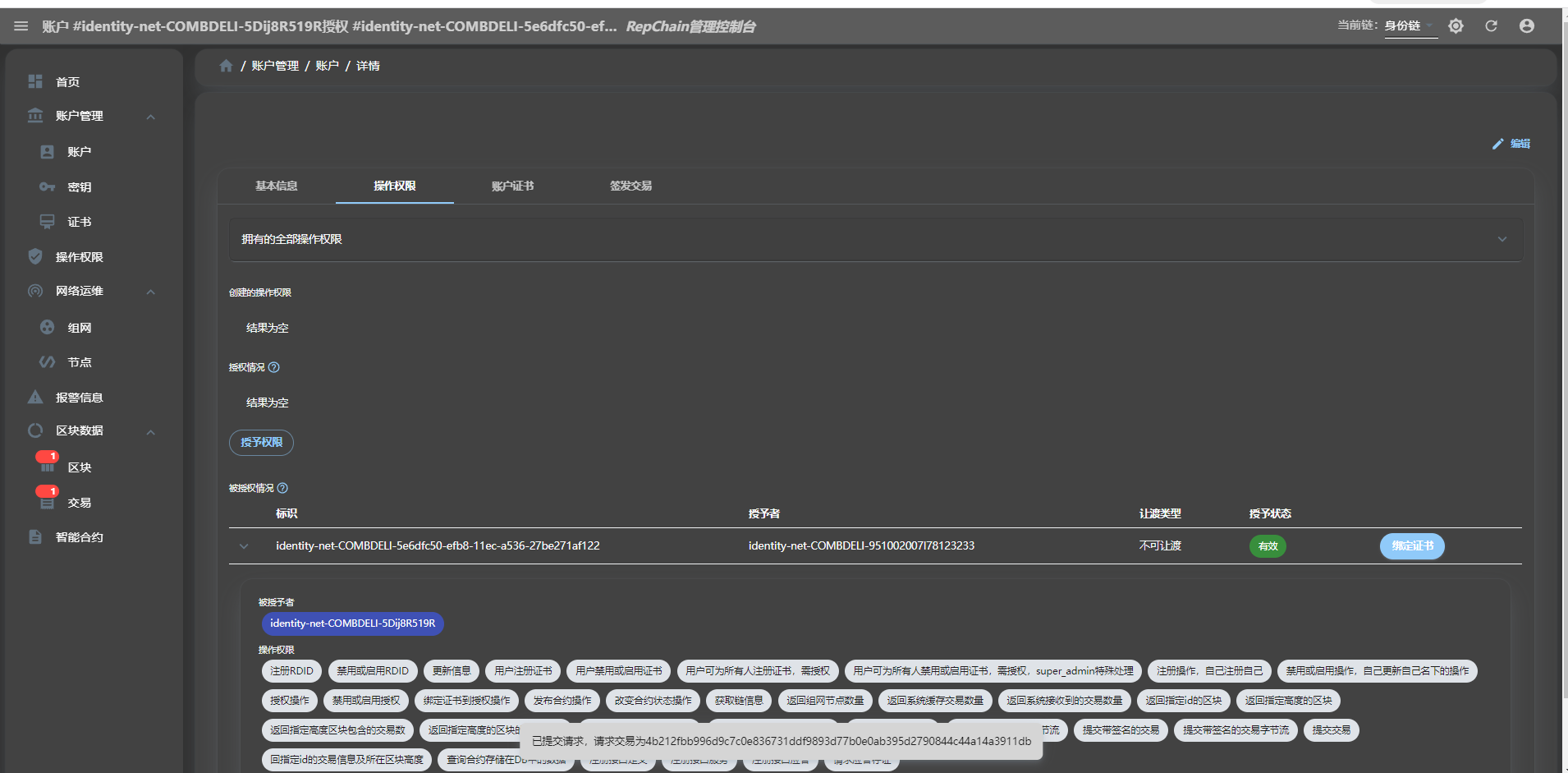Click the 用户禁用或启用证书 chip

click(x=619, y=671)
